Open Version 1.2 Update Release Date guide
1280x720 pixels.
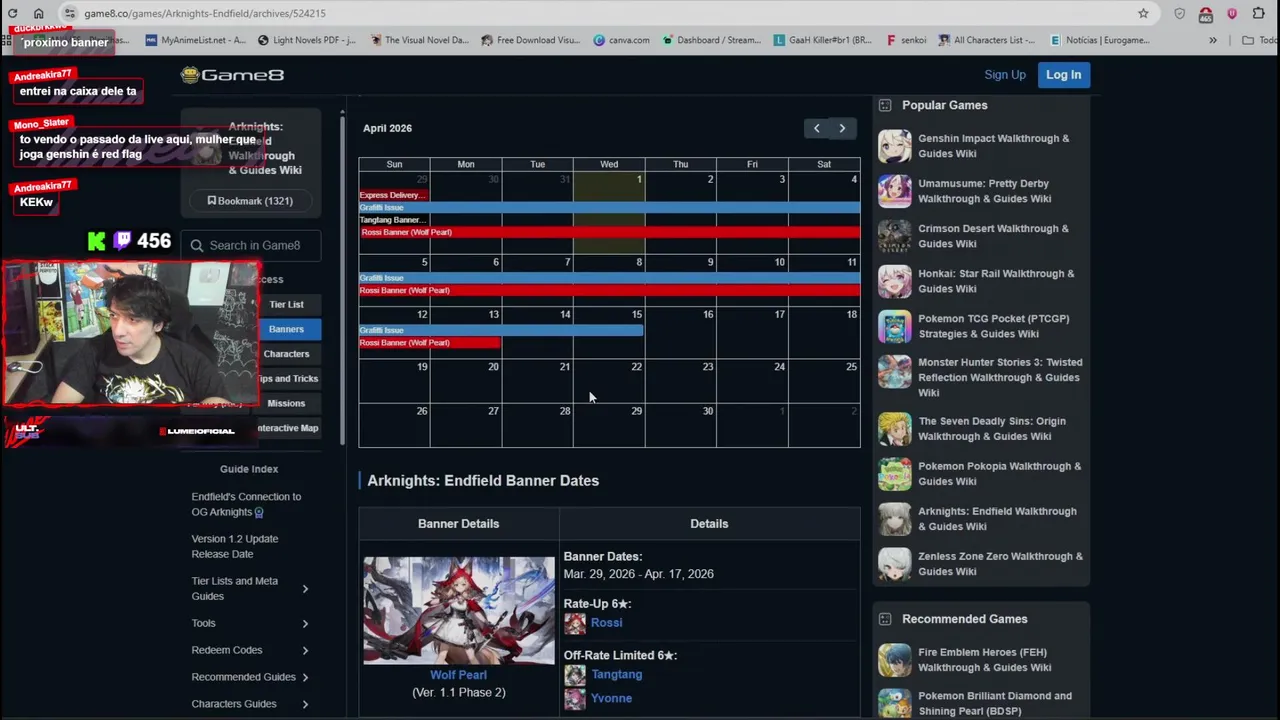(235, 546)
